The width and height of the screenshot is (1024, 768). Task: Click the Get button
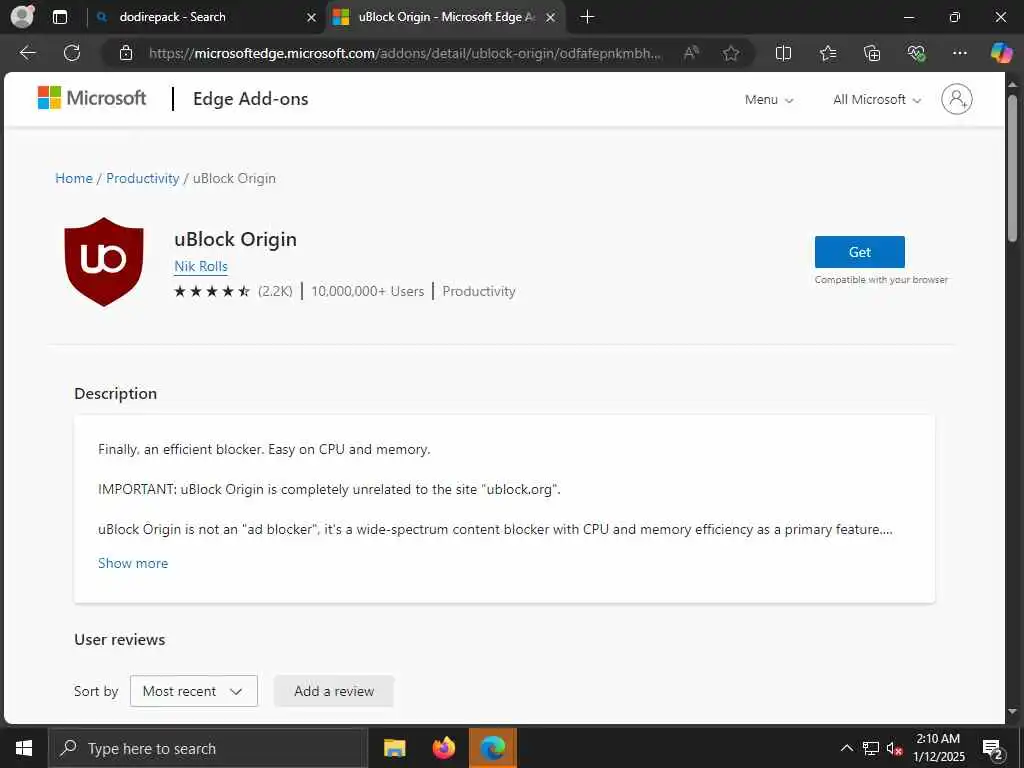pos(859,252)
